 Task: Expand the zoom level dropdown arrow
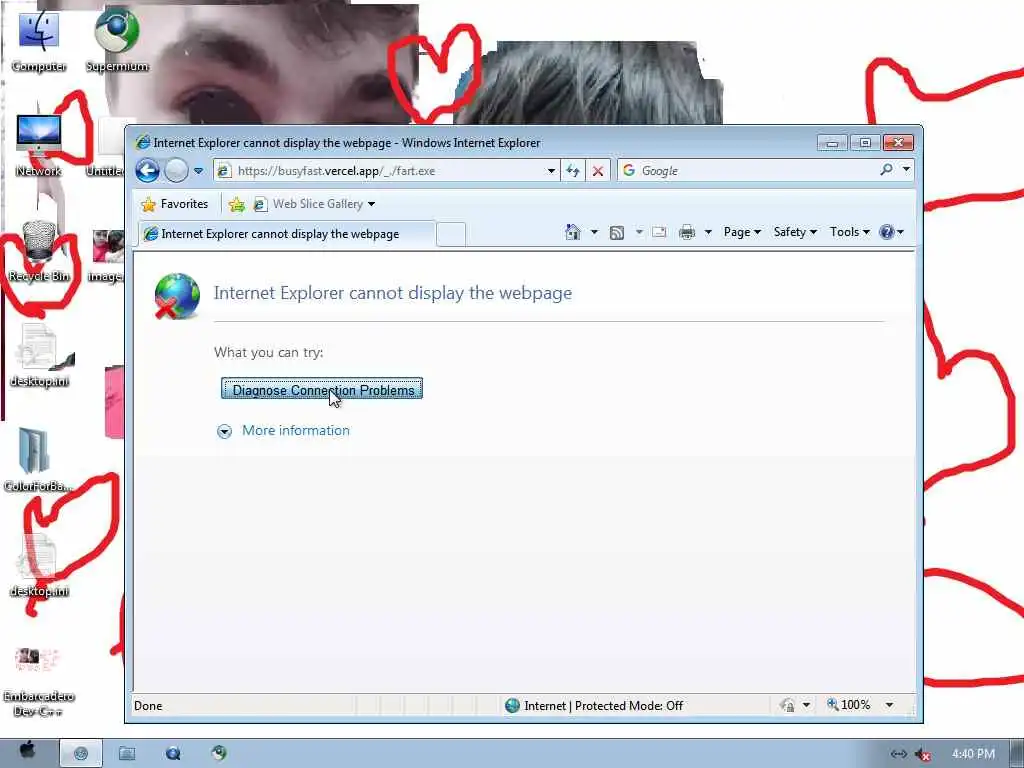[x=889, y=705]
